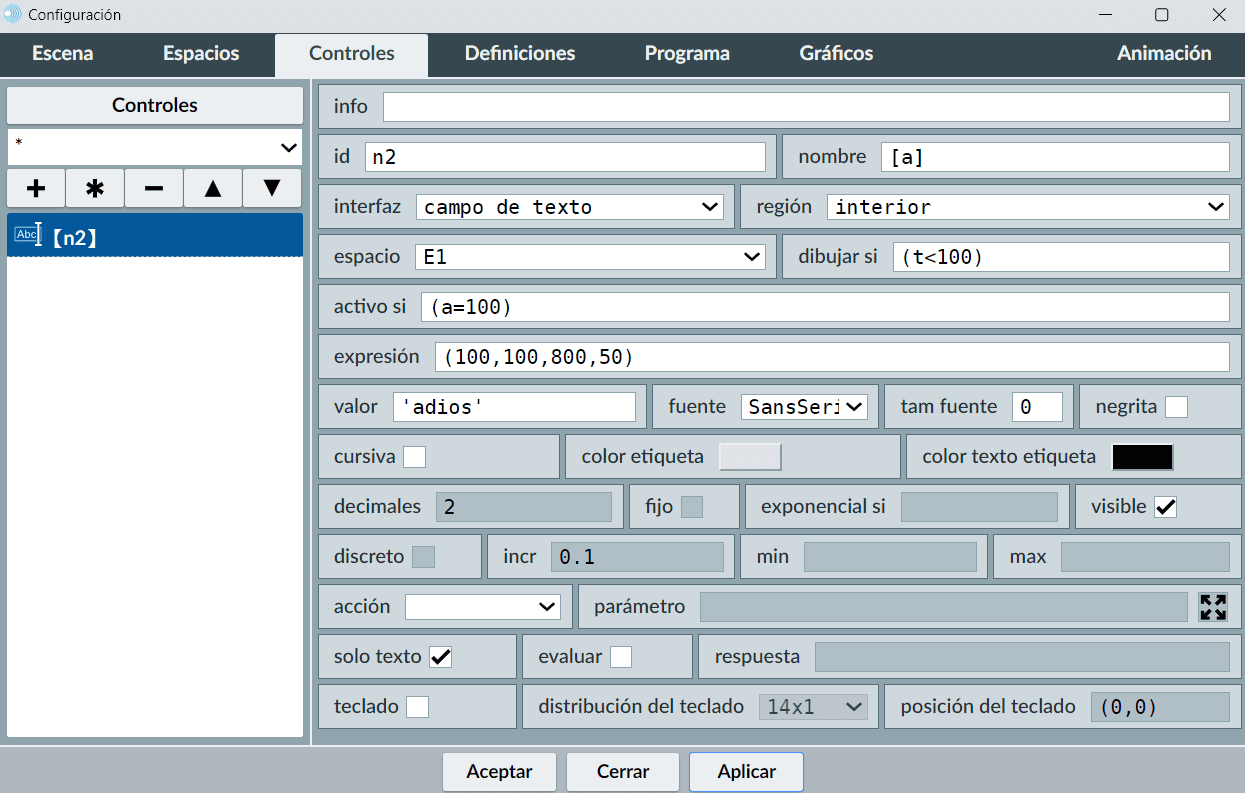Click the Aceptar button
Image resolution: width=1245 pixels, height=793 pixels.
(x=499, y=772)
